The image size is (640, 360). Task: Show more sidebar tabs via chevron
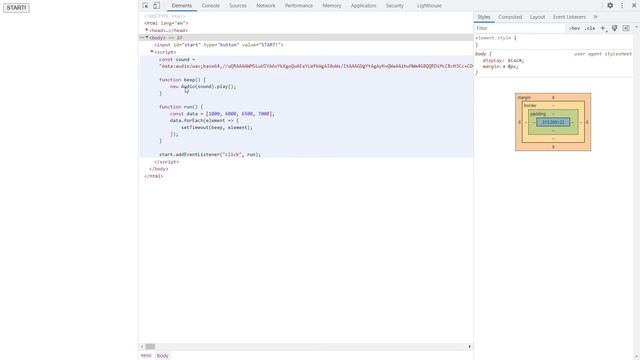pos(596,17)
